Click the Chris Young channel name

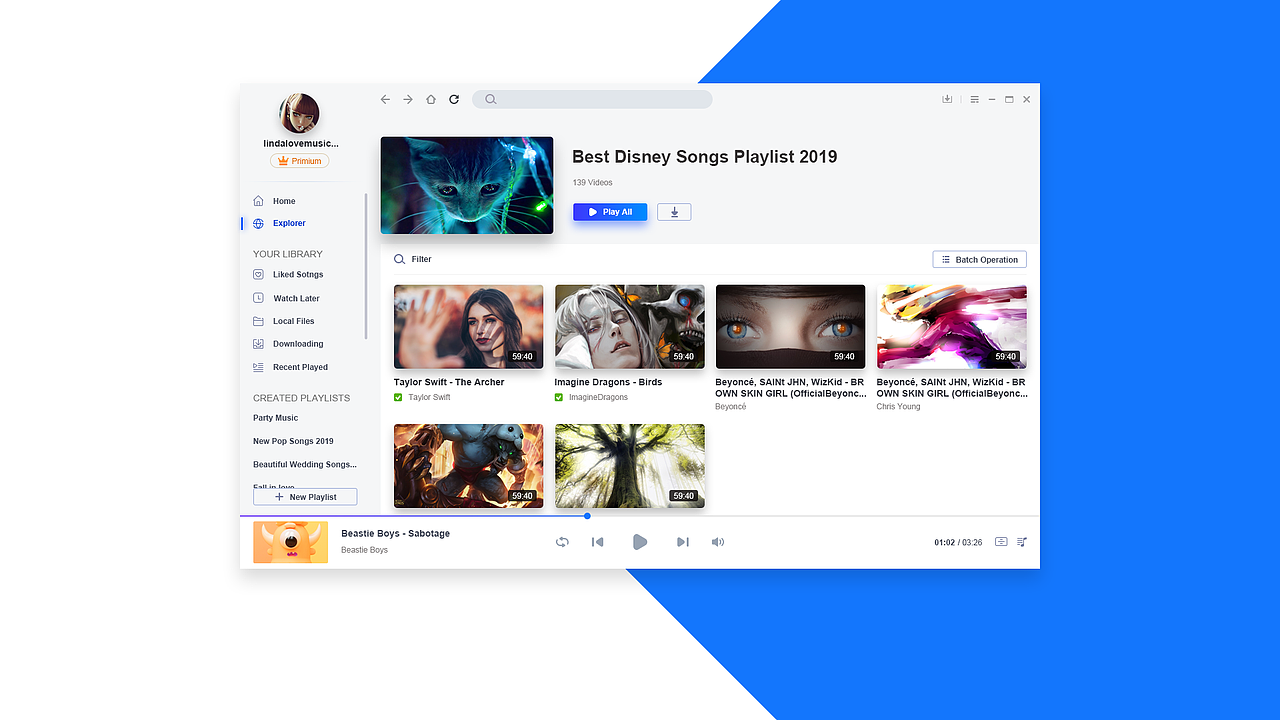tap(898, 406)
